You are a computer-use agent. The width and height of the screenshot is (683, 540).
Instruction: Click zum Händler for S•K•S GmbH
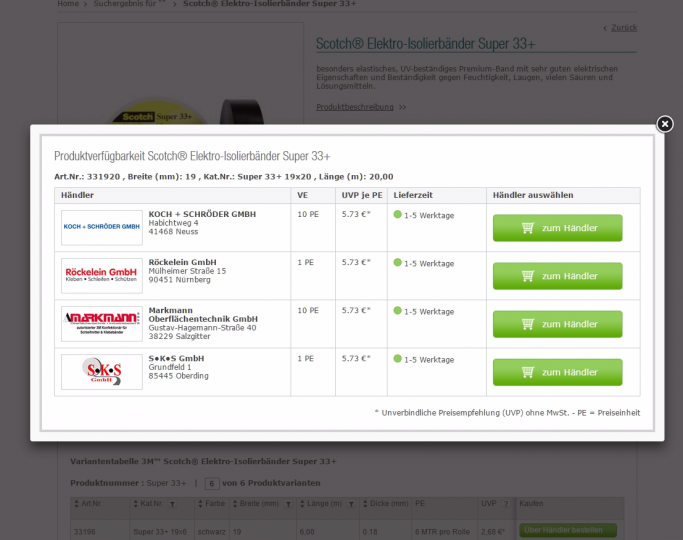[x=558, y=372]
